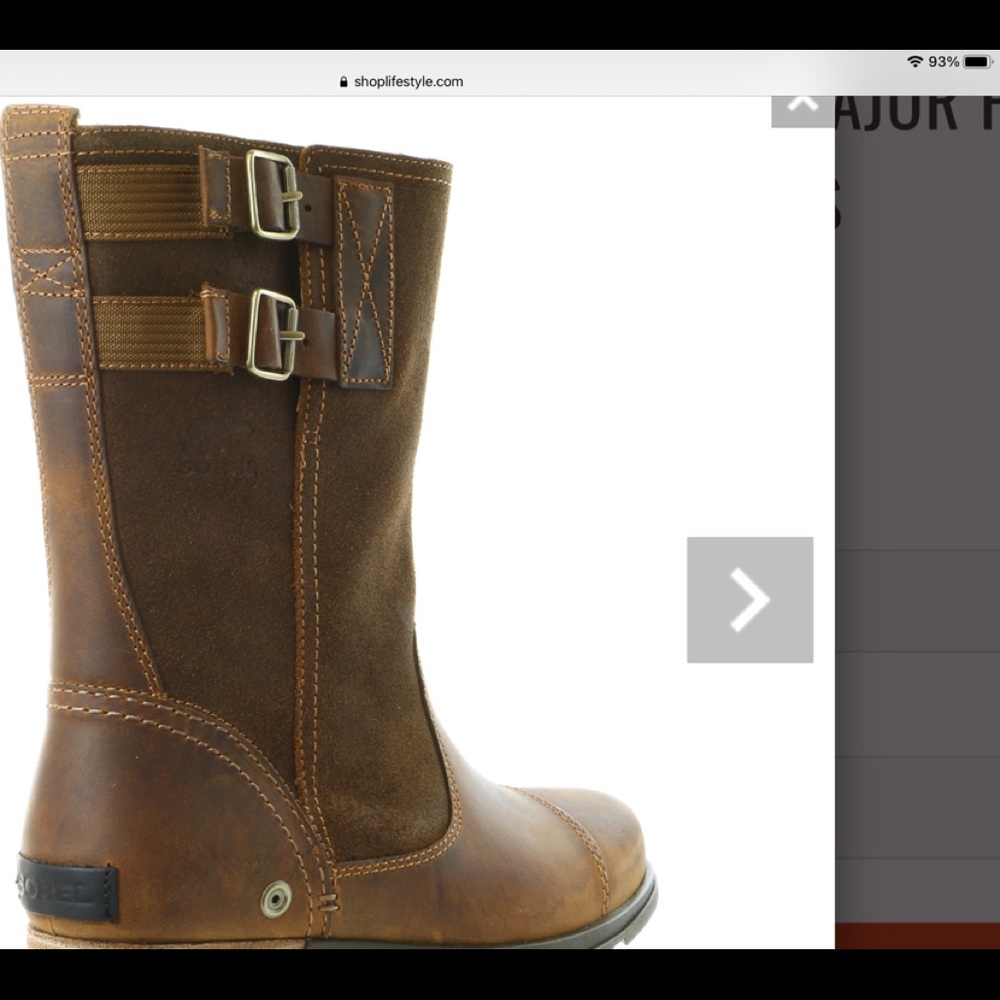Tap the battery indicator icon
Screen dimensions: 1000x1000
click(978, 62)
